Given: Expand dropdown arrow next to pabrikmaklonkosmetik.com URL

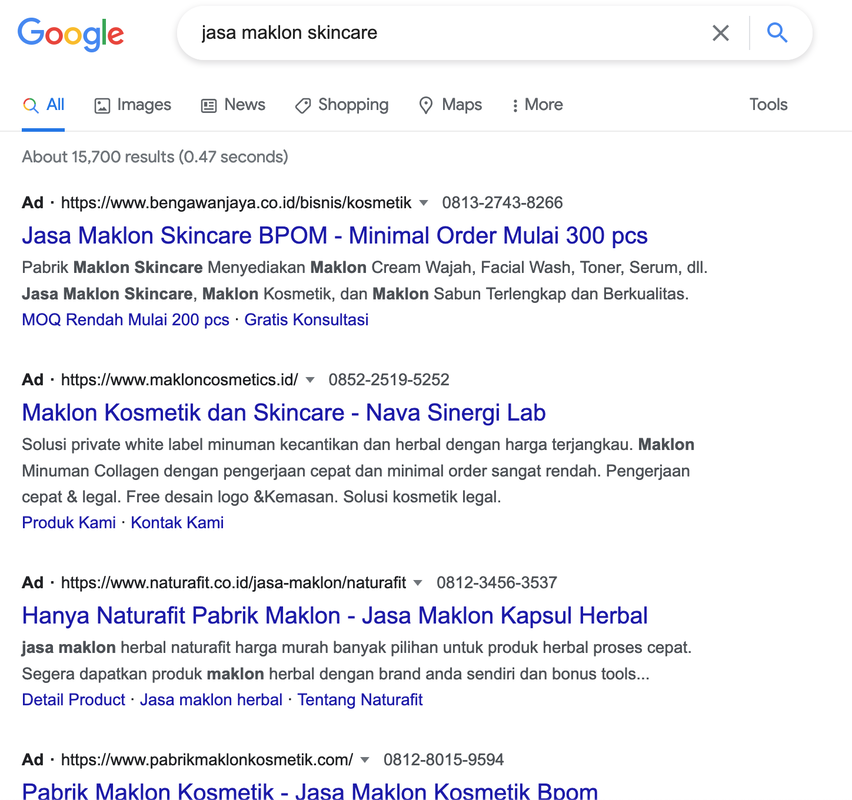Looking at the screenshot, I should tap(365, 760).
